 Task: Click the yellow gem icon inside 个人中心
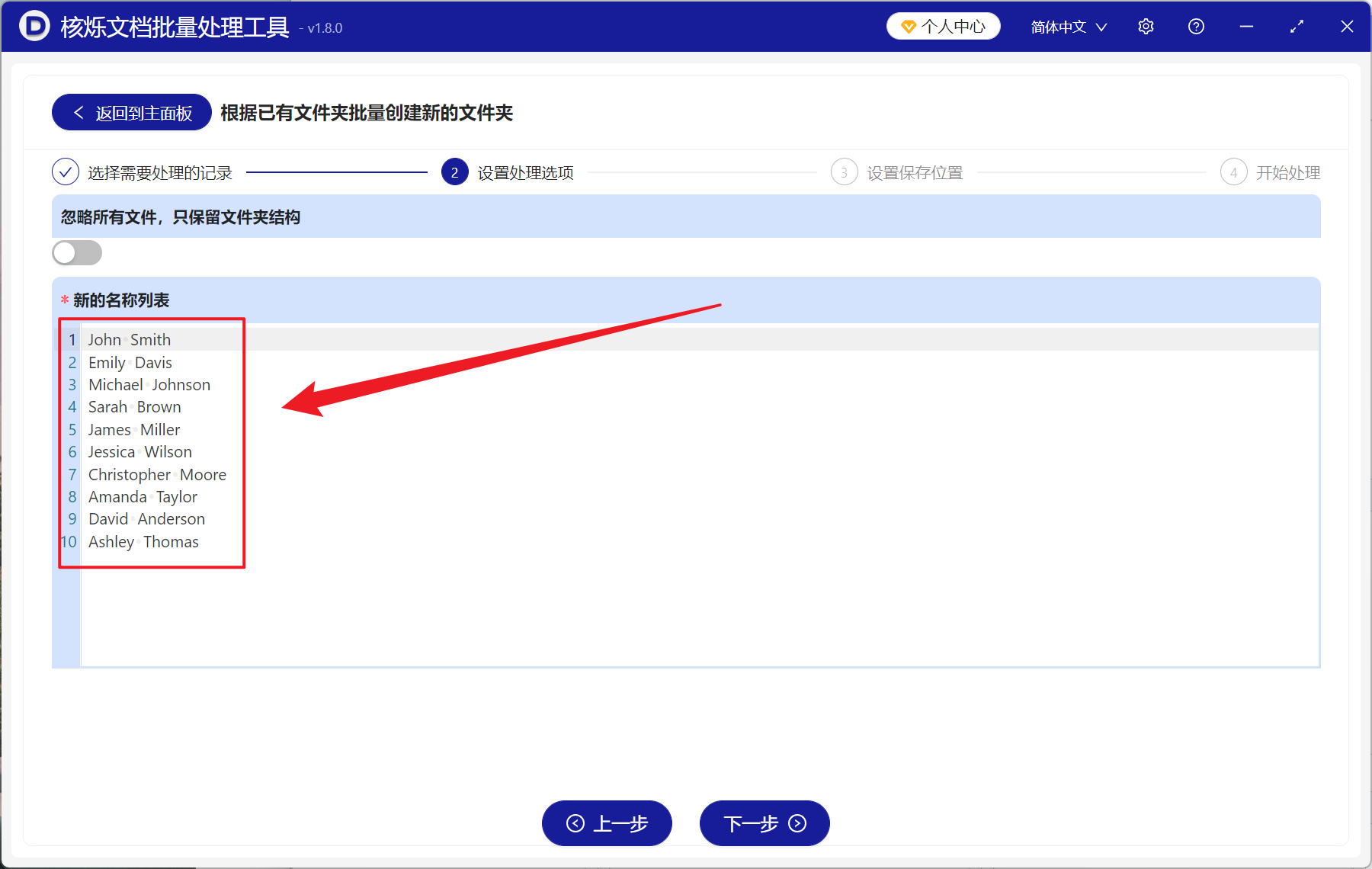908,25
